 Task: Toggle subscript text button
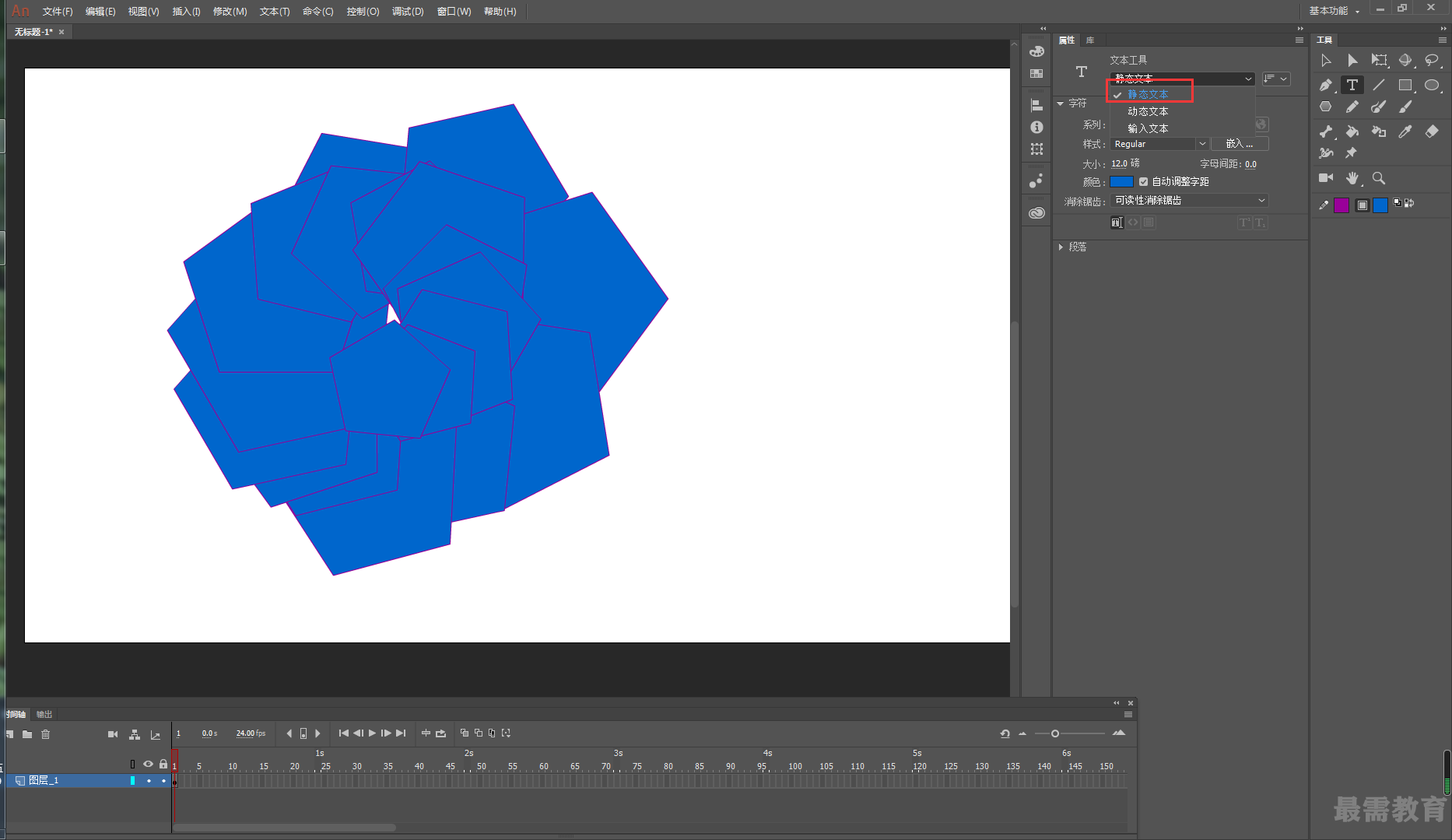pyautogui.click(x=1260, y=222)
